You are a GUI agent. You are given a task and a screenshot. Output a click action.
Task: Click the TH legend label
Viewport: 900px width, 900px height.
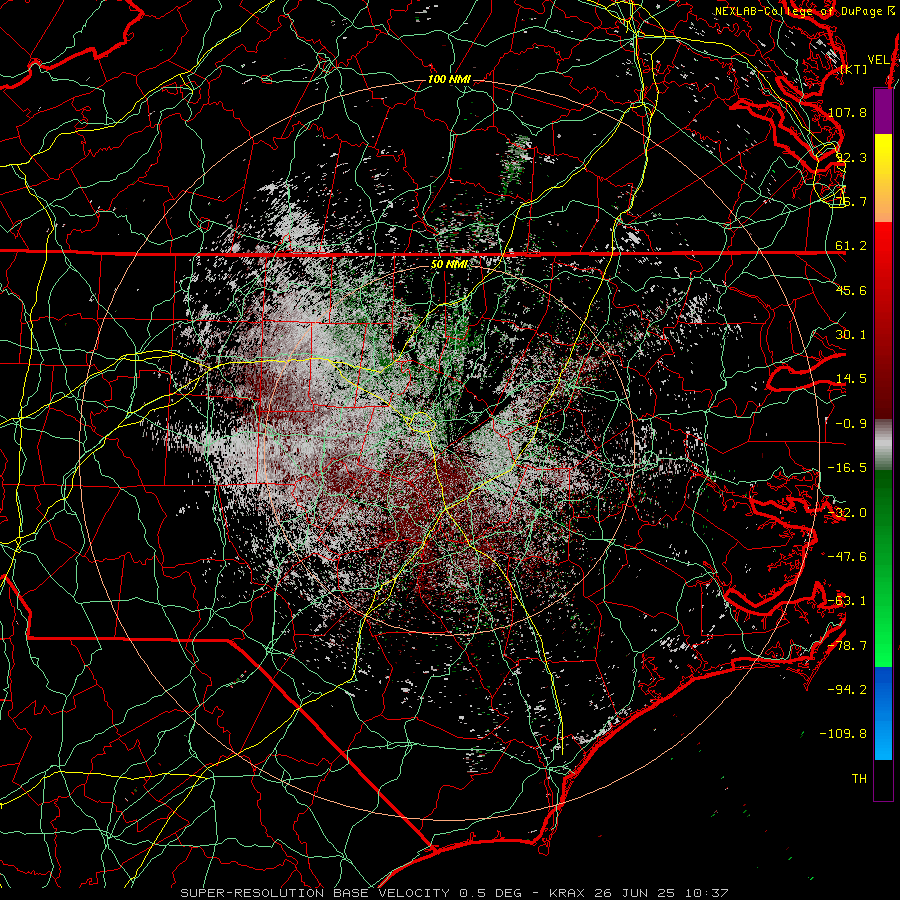[859, 779]
